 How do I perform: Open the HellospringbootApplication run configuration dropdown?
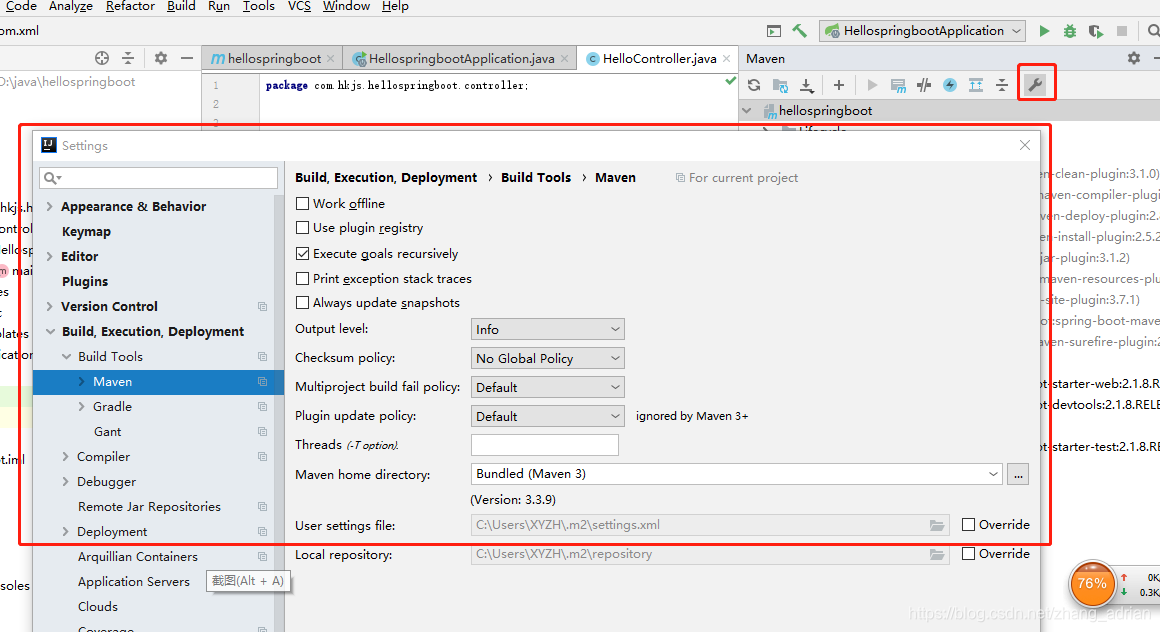click(923, 31)
